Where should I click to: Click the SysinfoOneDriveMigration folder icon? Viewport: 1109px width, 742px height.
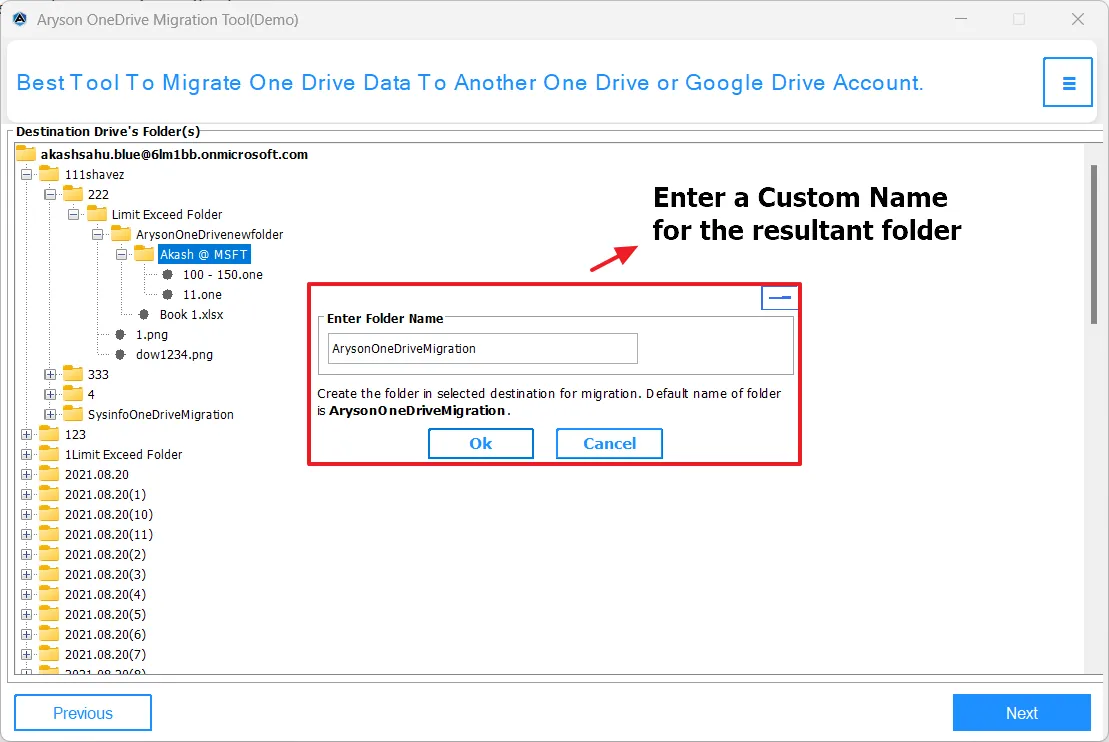coord(73,414)
